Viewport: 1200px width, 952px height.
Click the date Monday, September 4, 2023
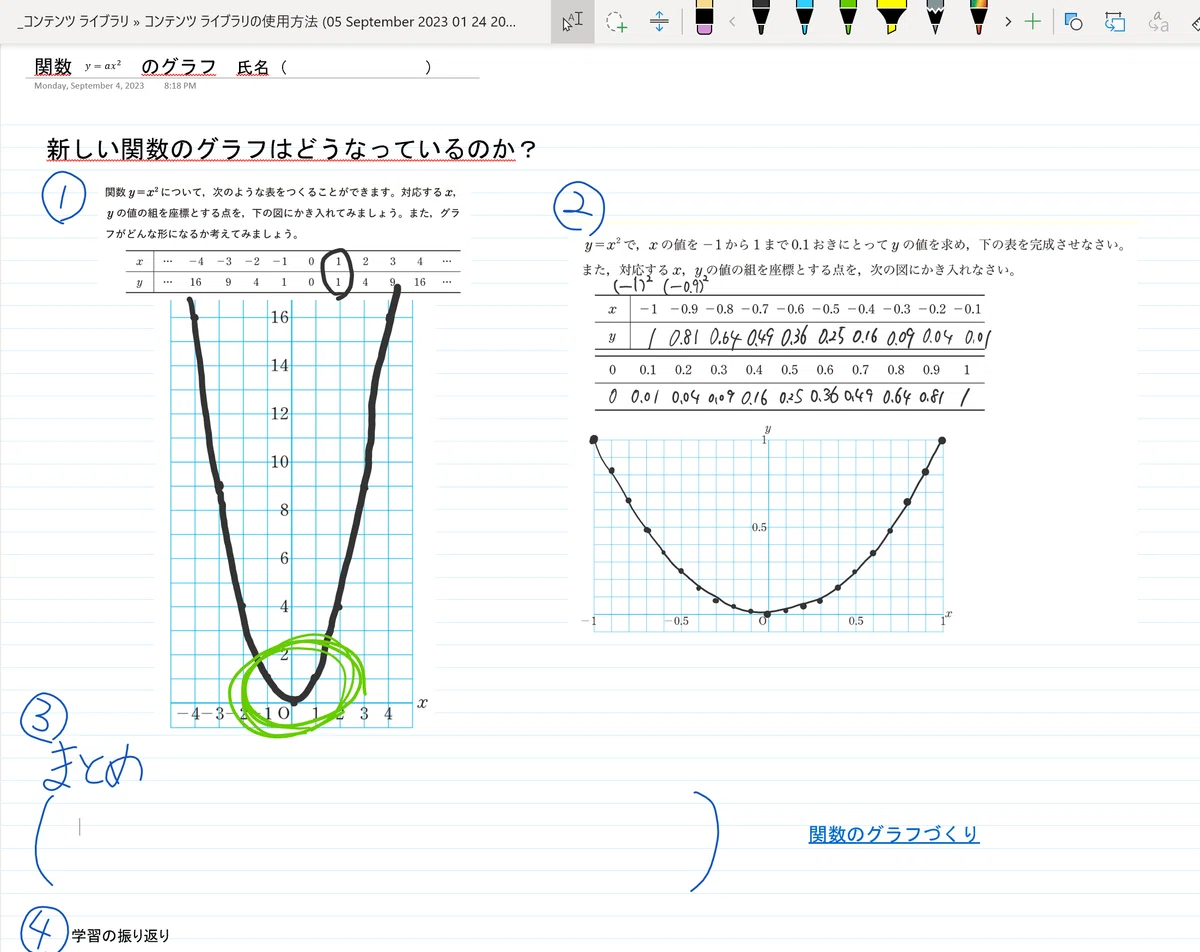point(89,86)
